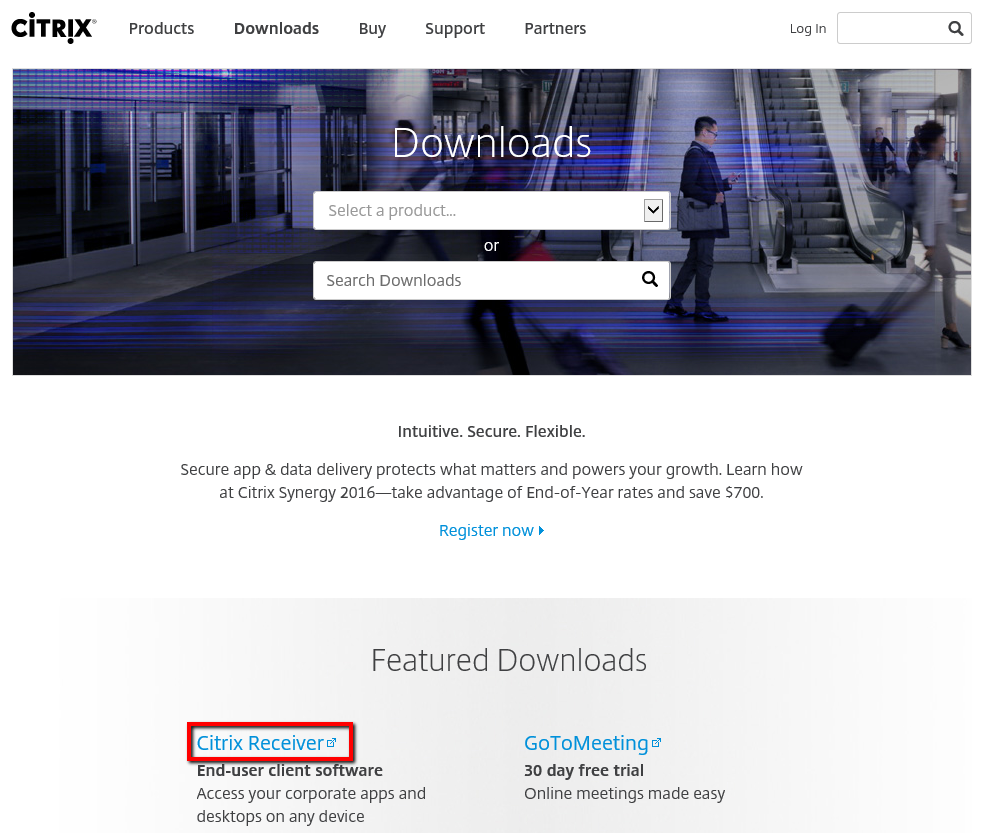Click the 30 day free trial text
The width and height of the screenshot is (989, 833).
pyautogui.click(x=584, y=771)
